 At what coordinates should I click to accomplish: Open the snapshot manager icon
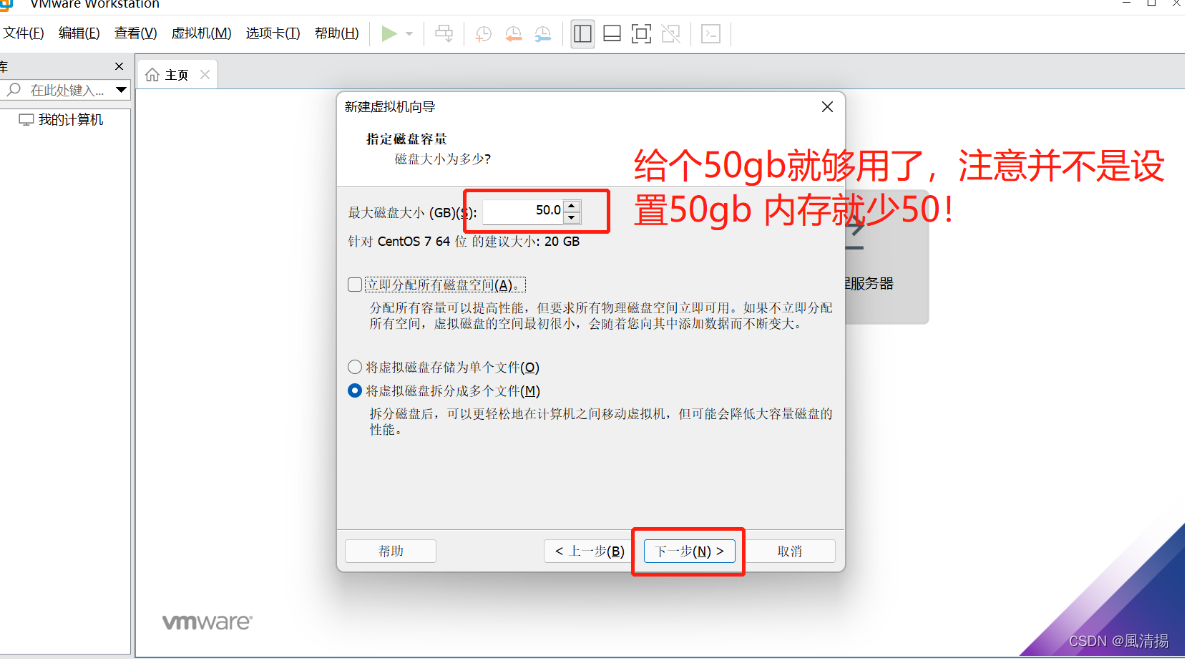pyautogui.click(x=543, y=34)
